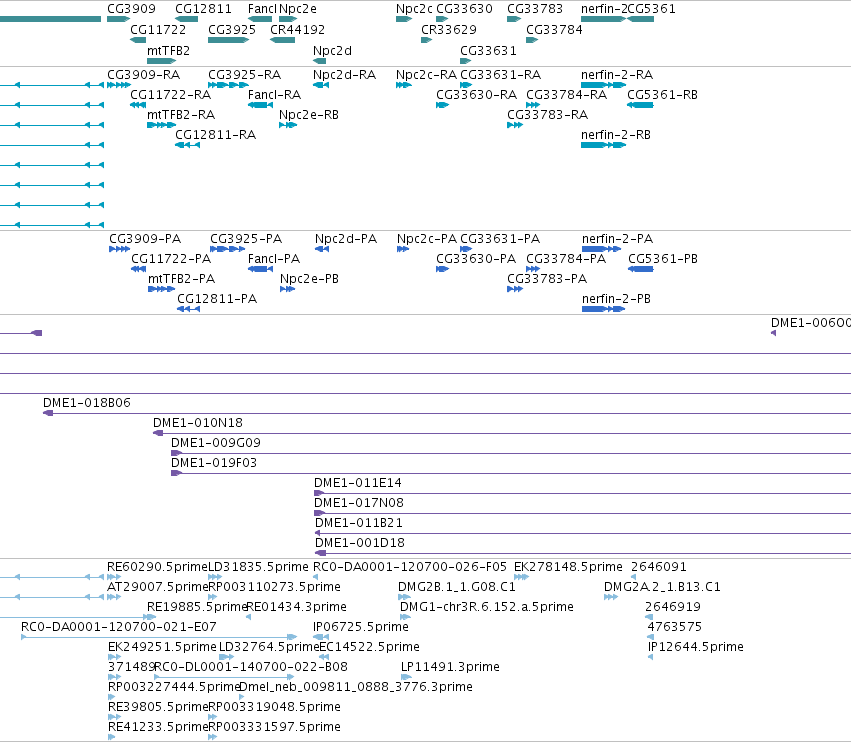Click the CG33631 gene label

pos(488,50)
